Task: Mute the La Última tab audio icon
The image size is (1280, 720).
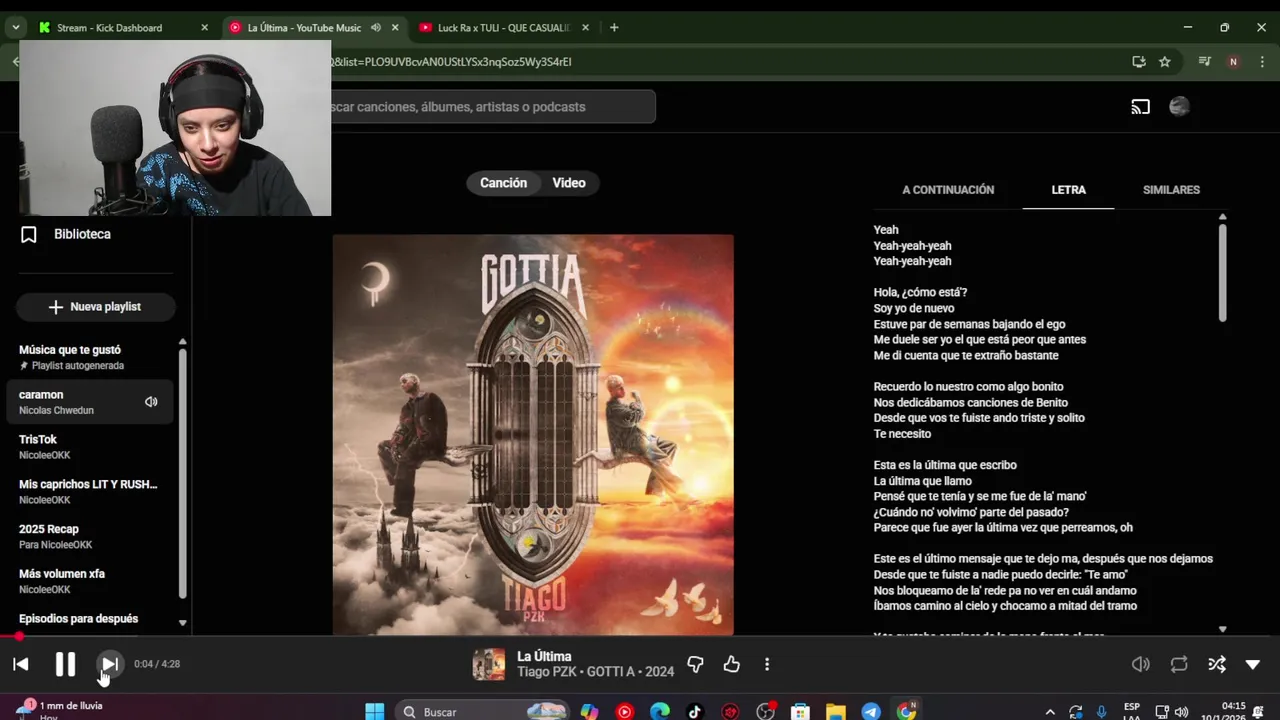Action: (x=376, y=28)
